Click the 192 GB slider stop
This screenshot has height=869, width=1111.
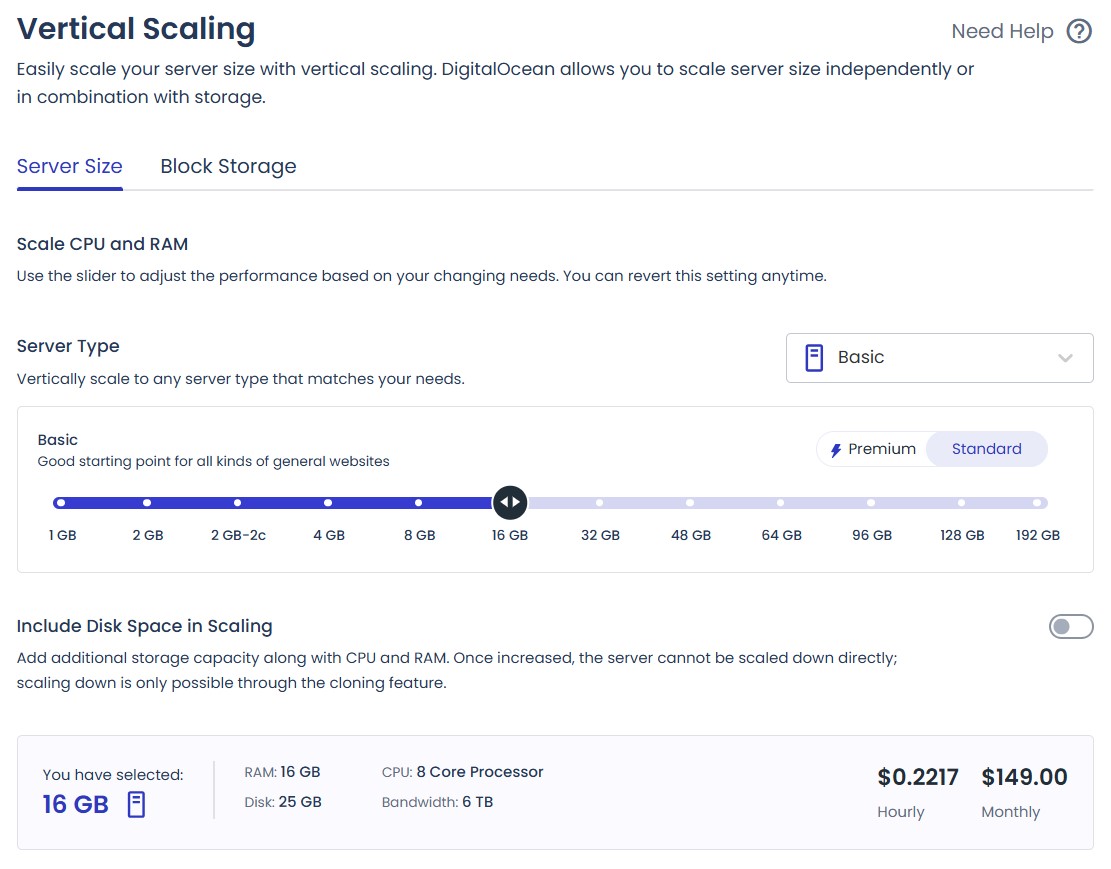pyautogui.click(x=1037, y=502)
